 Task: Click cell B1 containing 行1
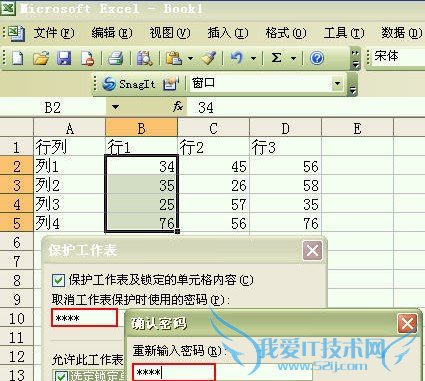pyautogui.click(x=141, y=147)
